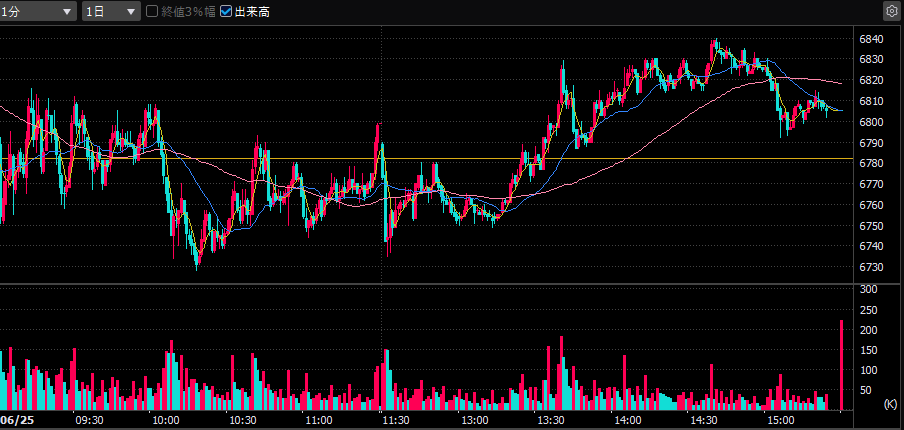This screenshot has height=430, width=904.
Task: Click the 250 volume axis label
Action: click(x=869, y=310)
